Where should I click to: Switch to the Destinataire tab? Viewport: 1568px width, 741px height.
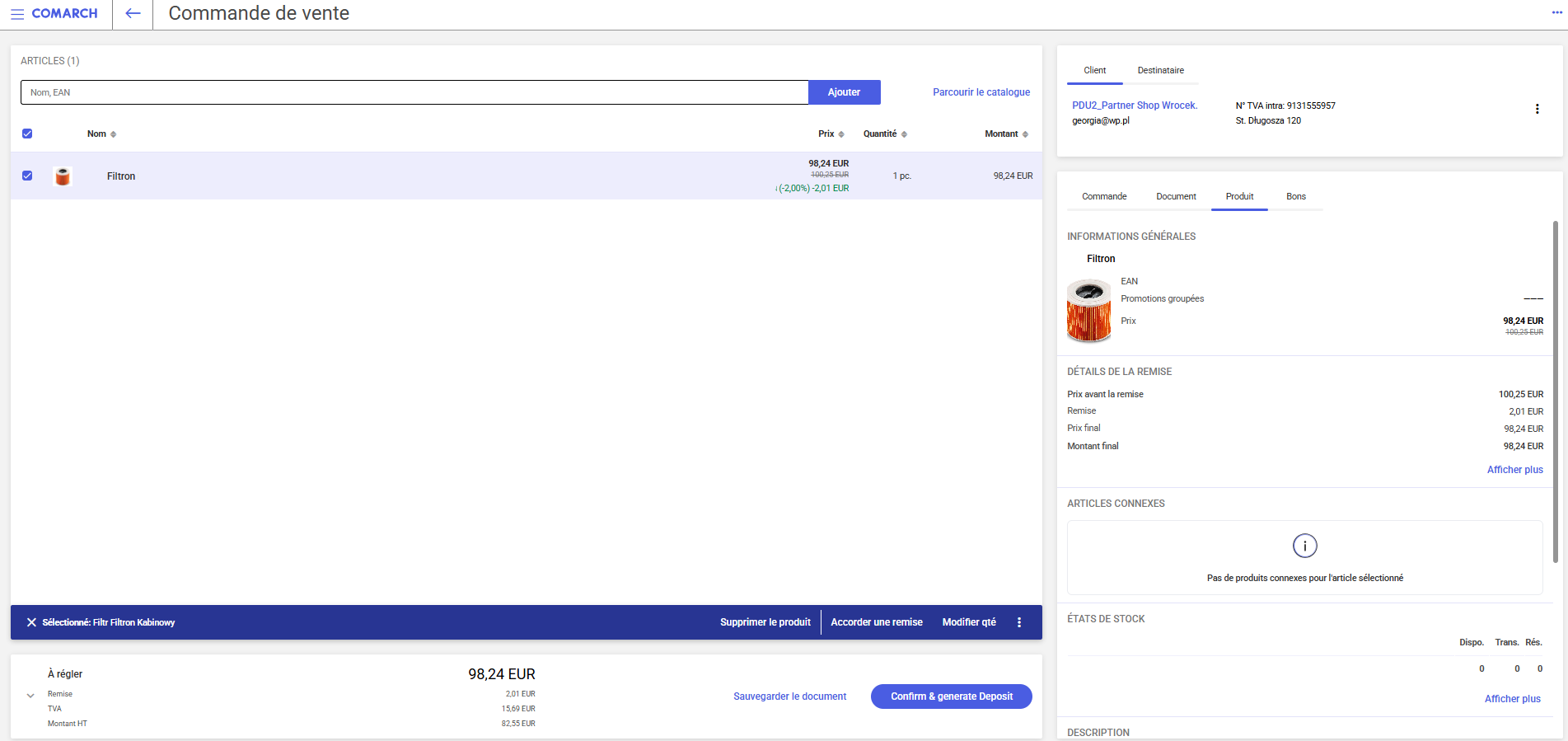tap(1160, 71)
